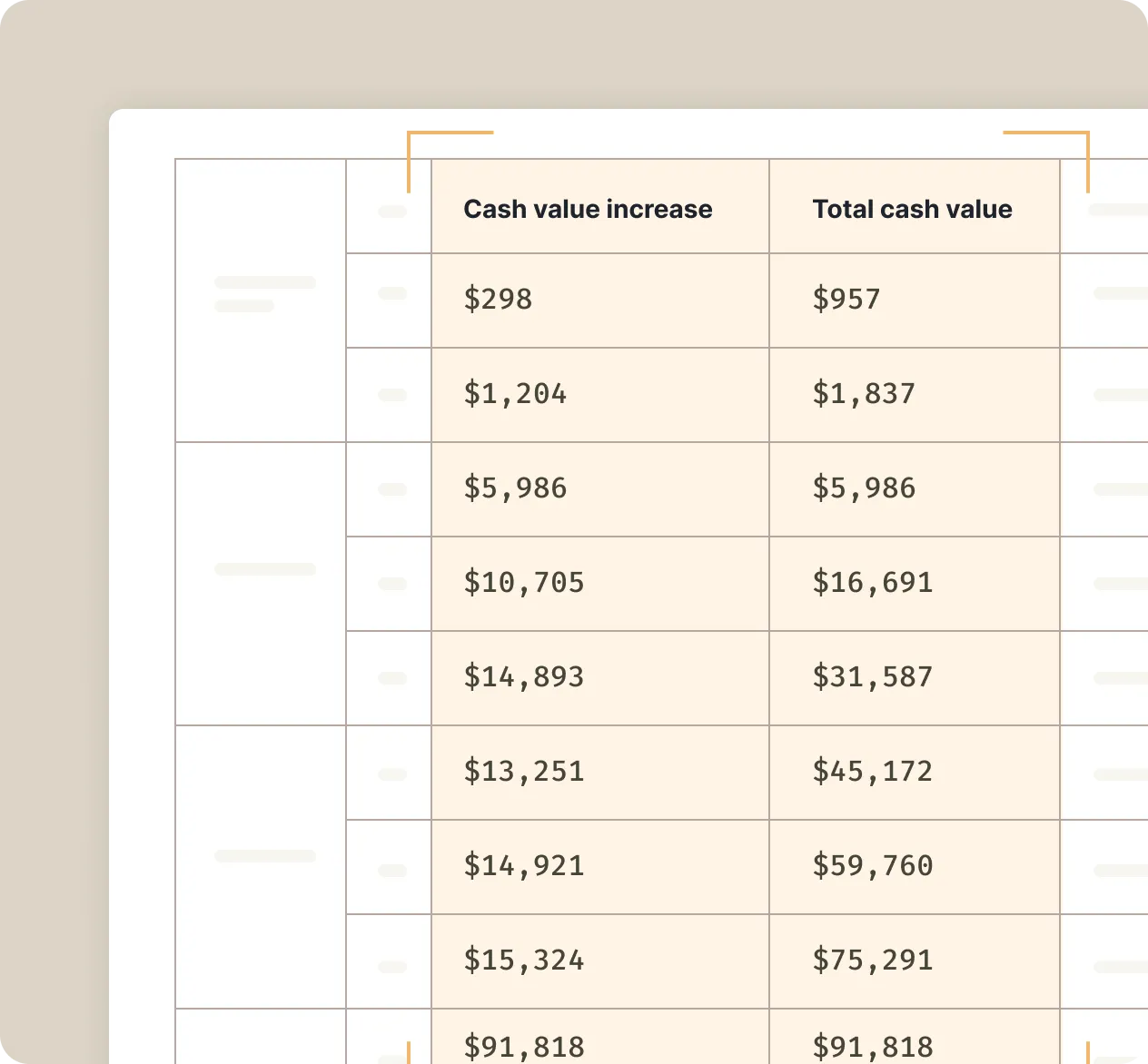The image size is (1148, 1064).
Task: Select the $14,893 cash value increase cell
Action: tap(524, 676)
